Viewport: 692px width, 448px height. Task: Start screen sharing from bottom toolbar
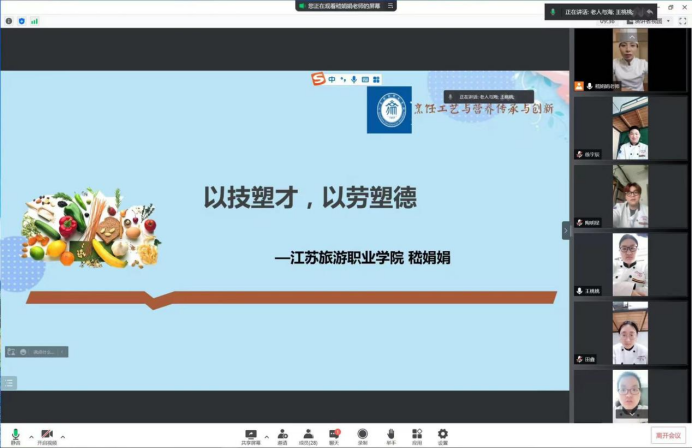pyautogui.click(x=251, y=437)
